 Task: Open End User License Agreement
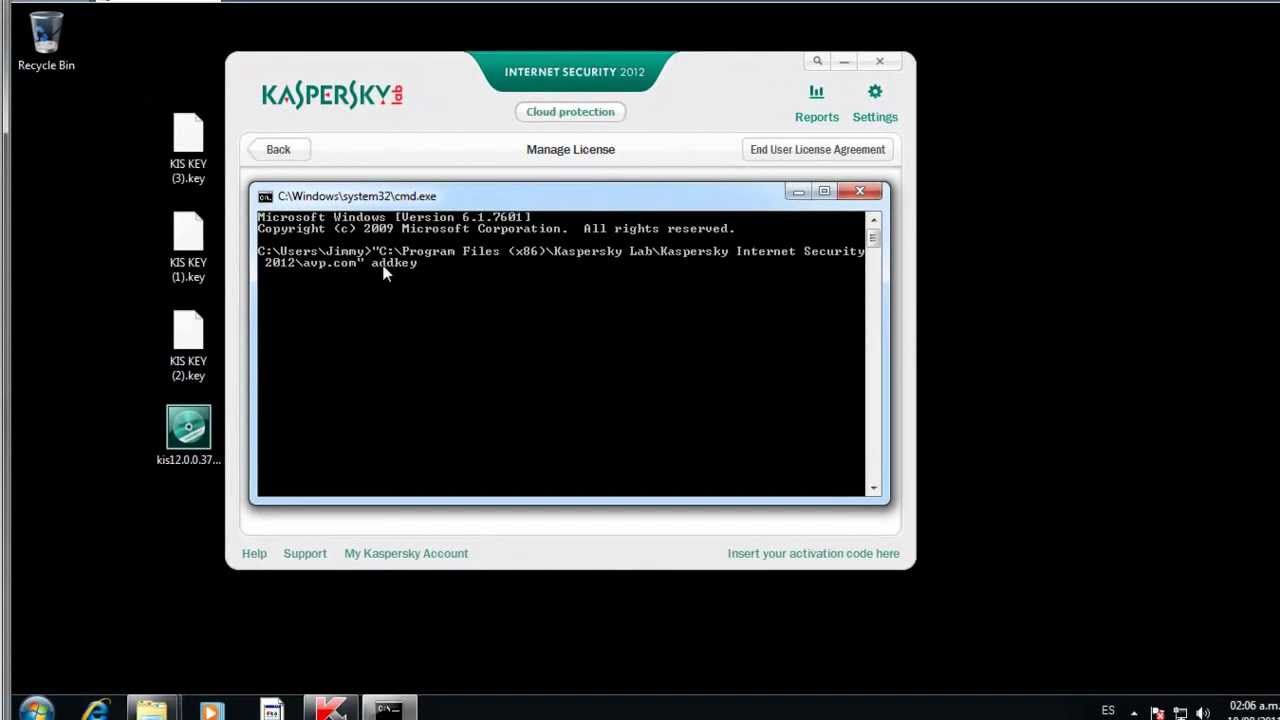(x=817, y=149)
